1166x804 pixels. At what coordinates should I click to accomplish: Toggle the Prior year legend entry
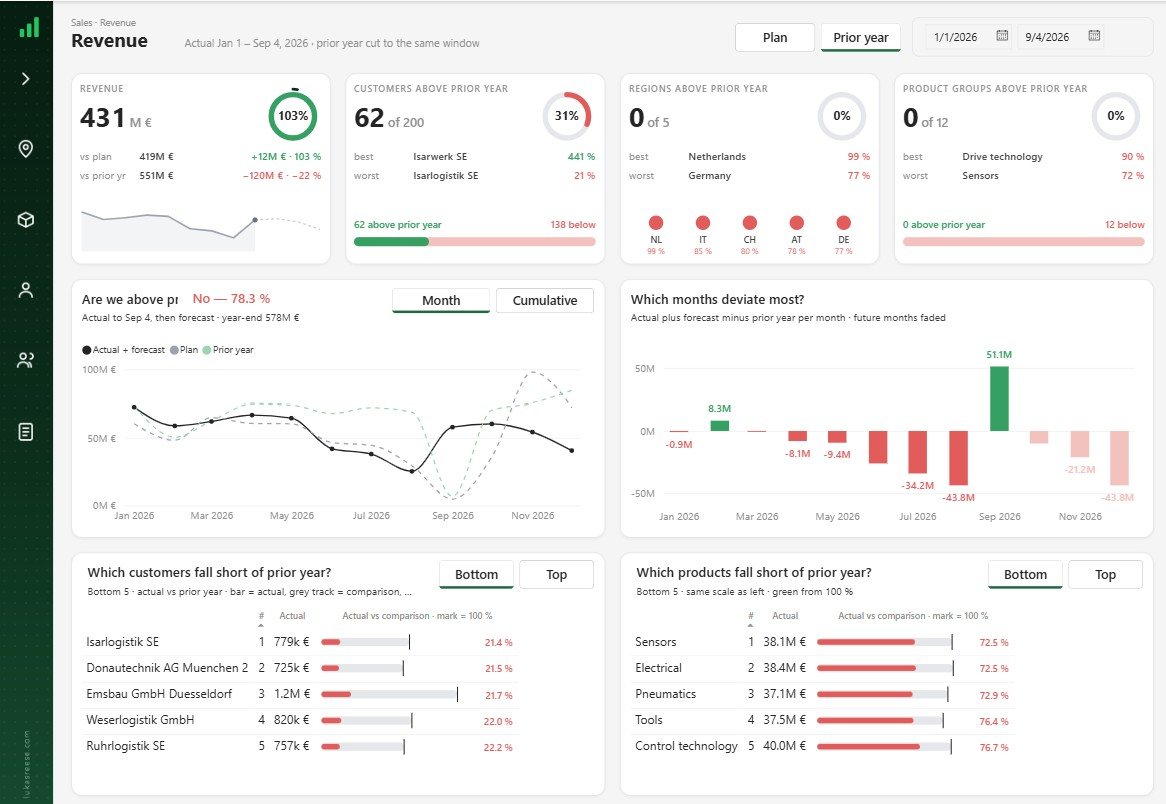point(228,350)
